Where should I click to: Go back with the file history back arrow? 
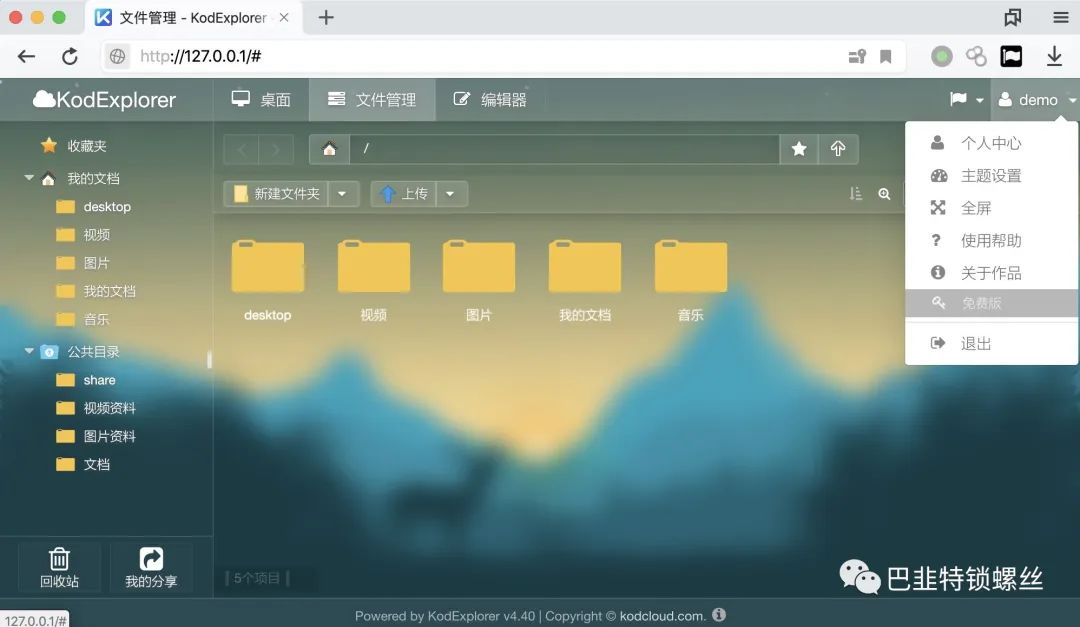[x=242, y=149]
